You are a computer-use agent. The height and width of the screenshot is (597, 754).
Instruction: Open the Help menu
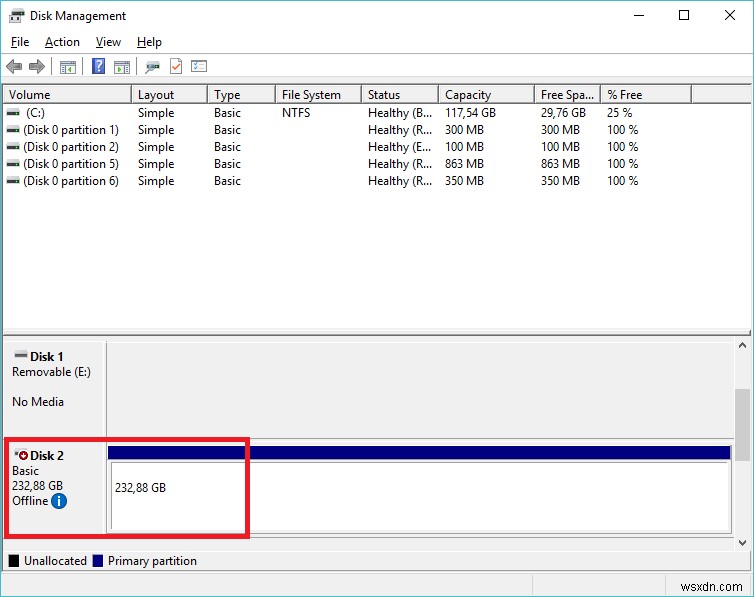149,42
